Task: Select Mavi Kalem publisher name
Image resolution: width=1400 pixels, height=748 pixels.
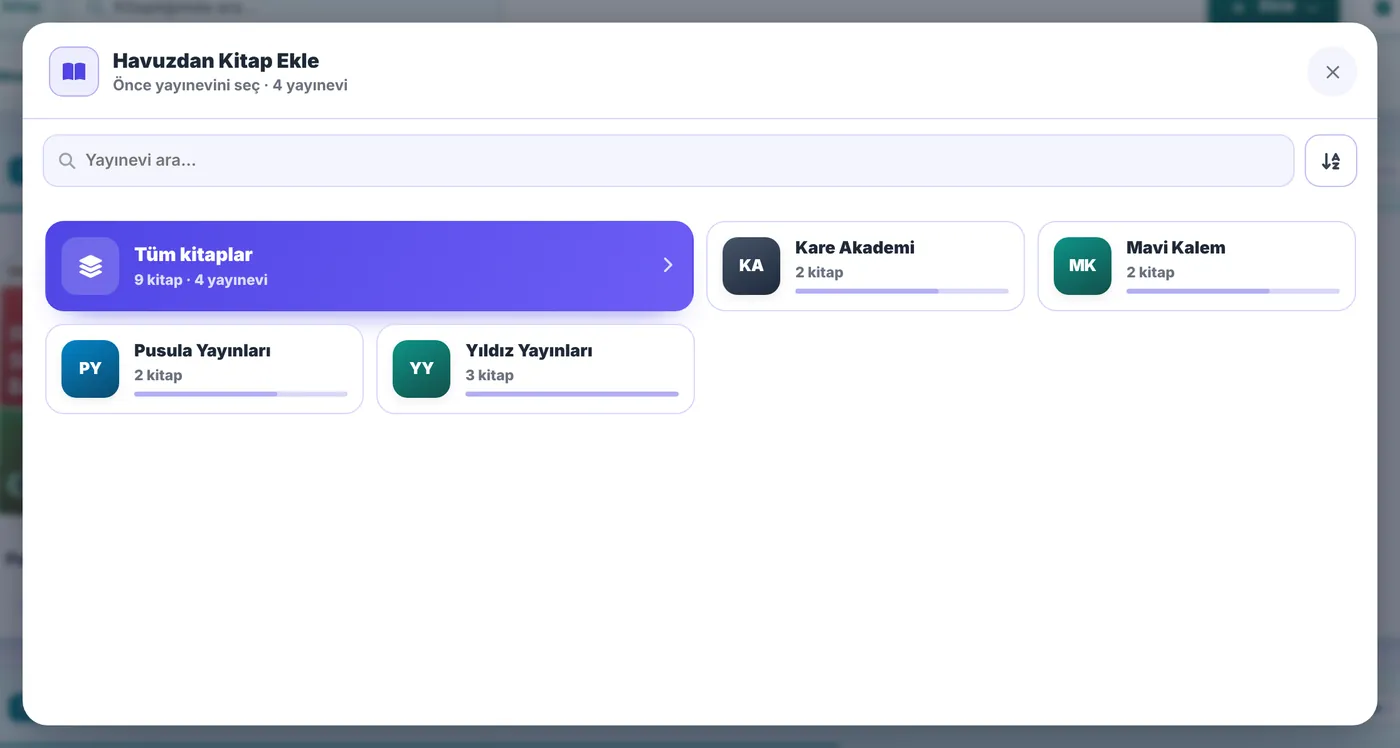Action: 1176,248
